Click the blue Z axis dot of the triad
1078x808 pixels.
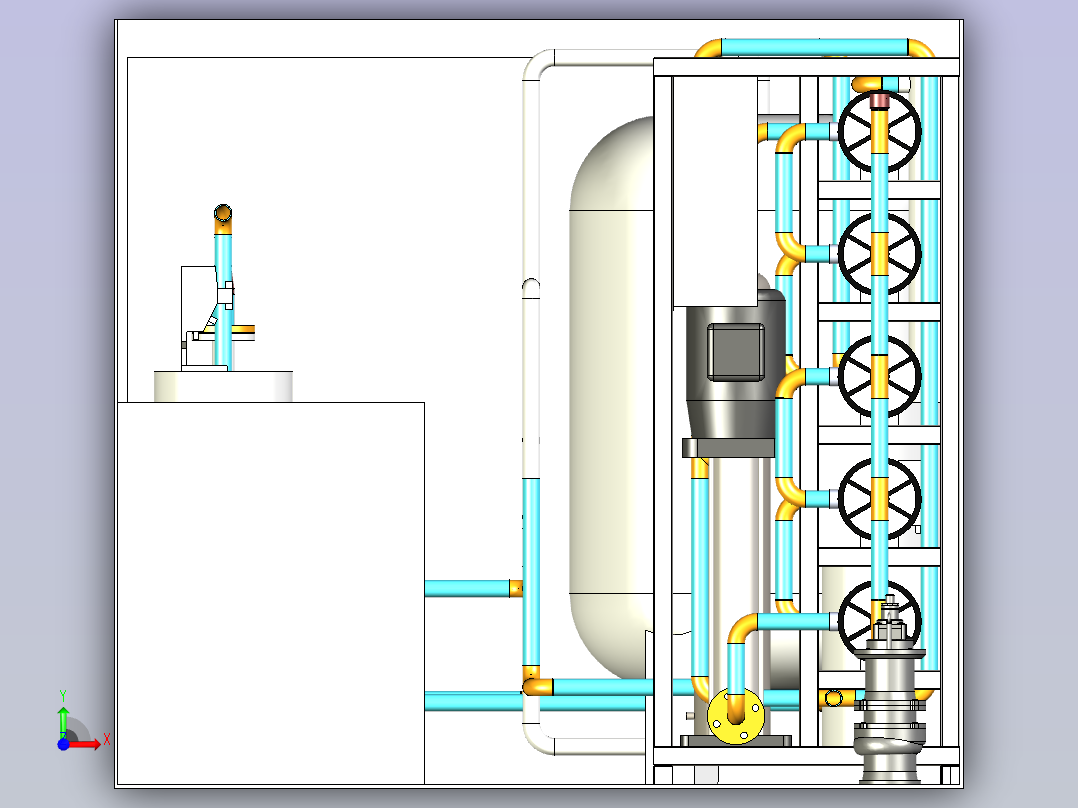63,744
